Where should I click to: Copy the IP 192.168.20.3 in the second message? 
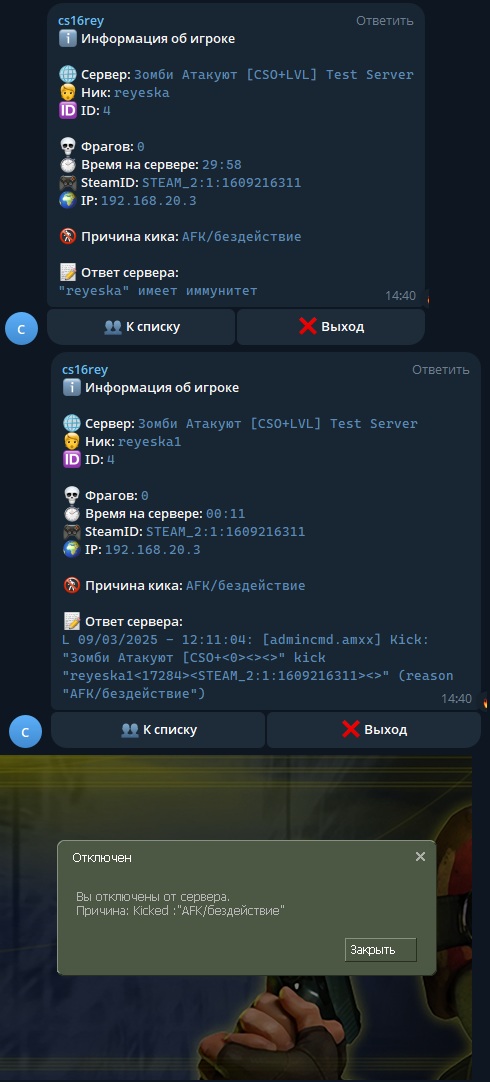[x=153, y=549]
